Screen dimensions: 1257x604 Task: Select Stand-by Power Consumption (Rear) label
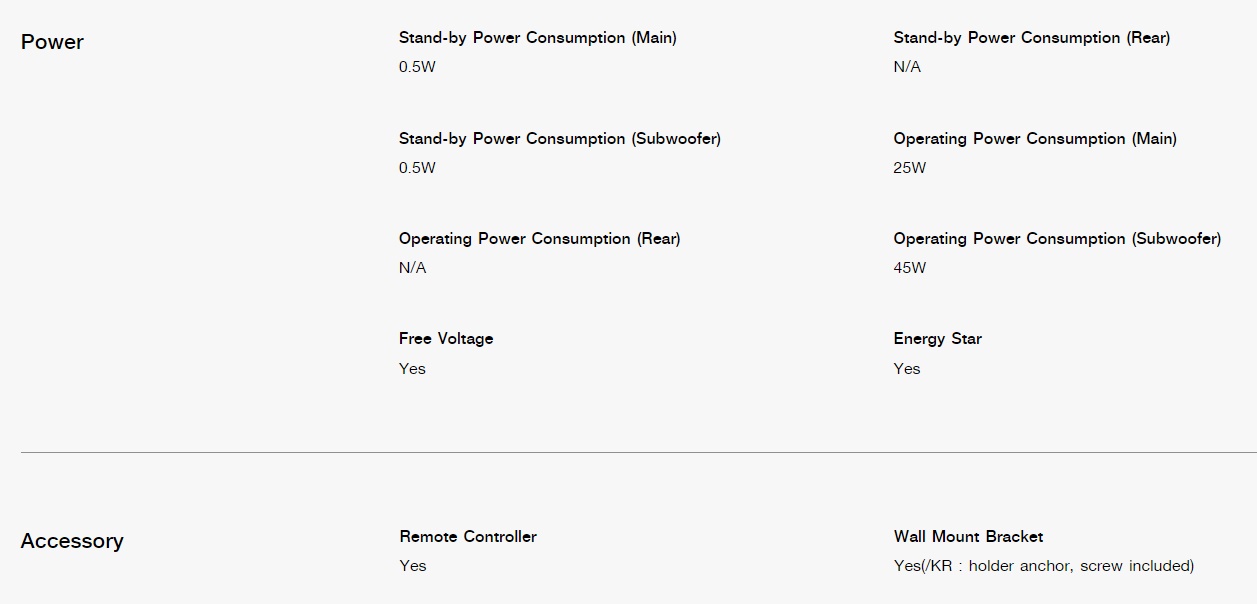(x=1032, y=38)
